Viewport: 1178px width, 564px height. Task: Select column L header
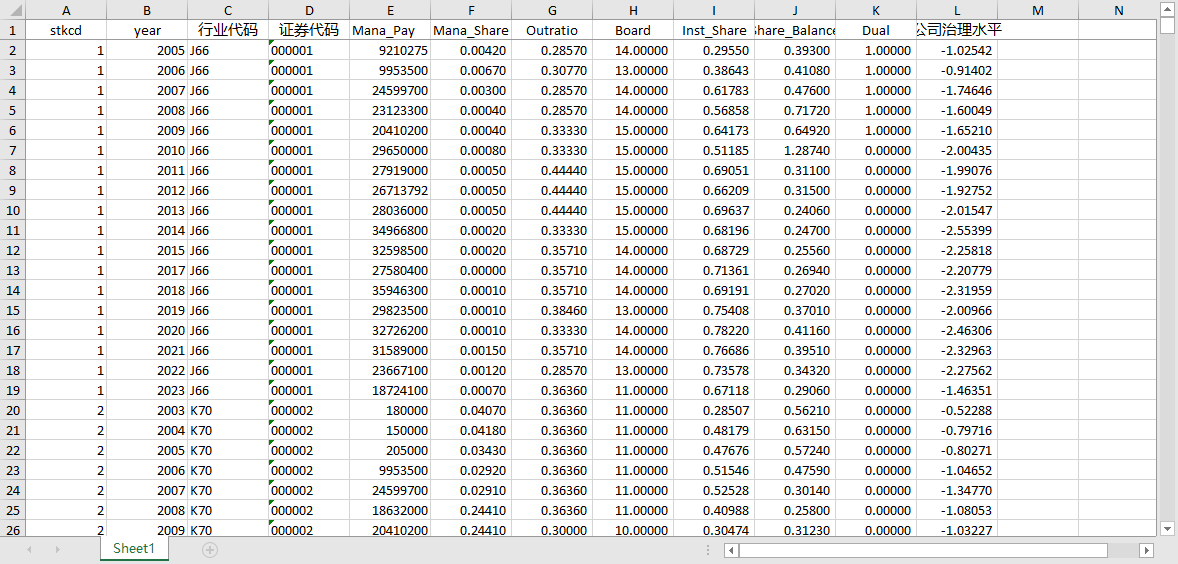pyautogui.click(x=957, y=10)
